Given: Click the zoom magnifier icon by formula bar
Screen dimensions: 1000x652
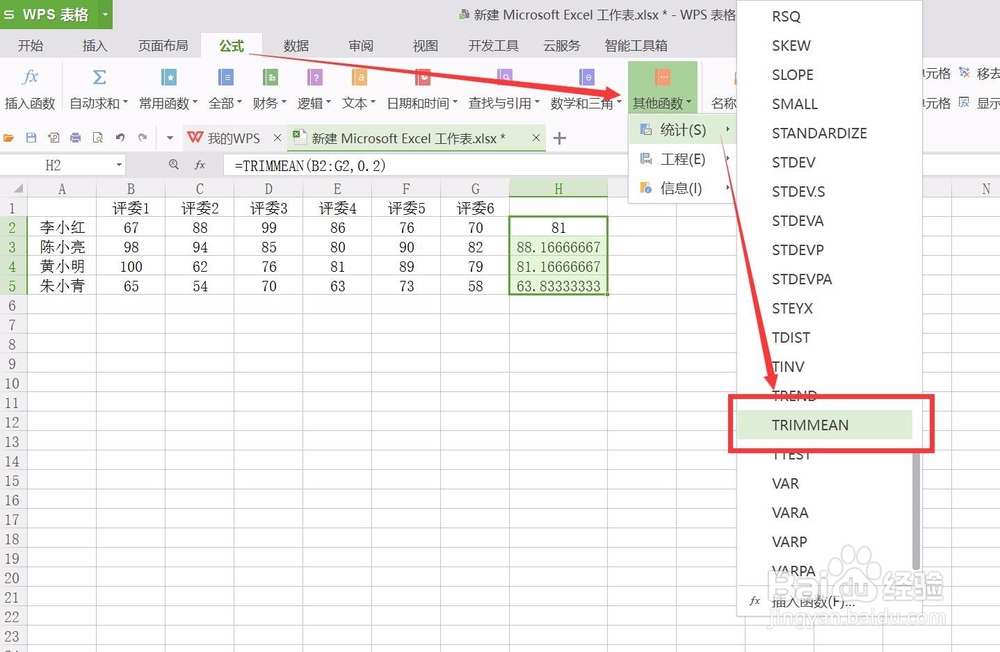Looking at the screenshot, I should [x=173, y=165].
